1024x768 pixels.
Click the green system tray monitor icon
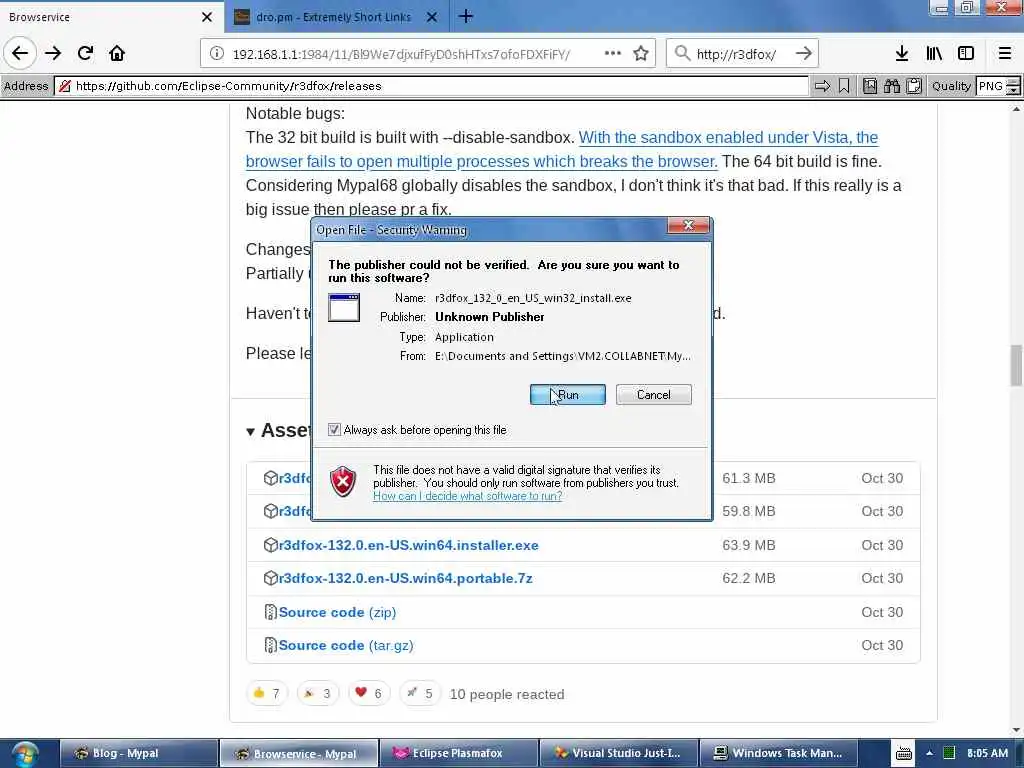[x=950, y=753]
